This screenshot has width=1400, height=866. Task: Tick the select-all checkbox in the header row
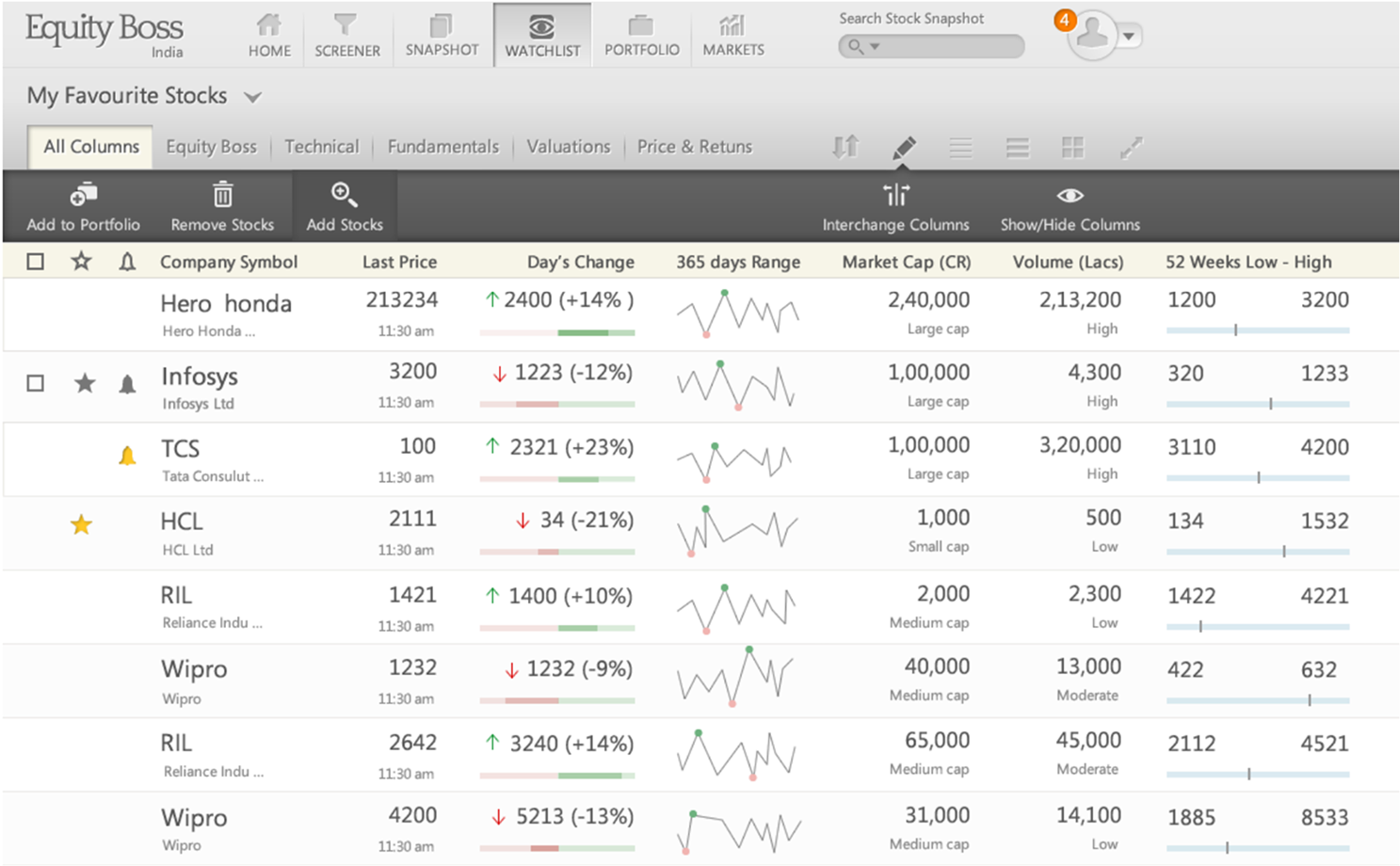pyautogui.click(x=36, y=262)
